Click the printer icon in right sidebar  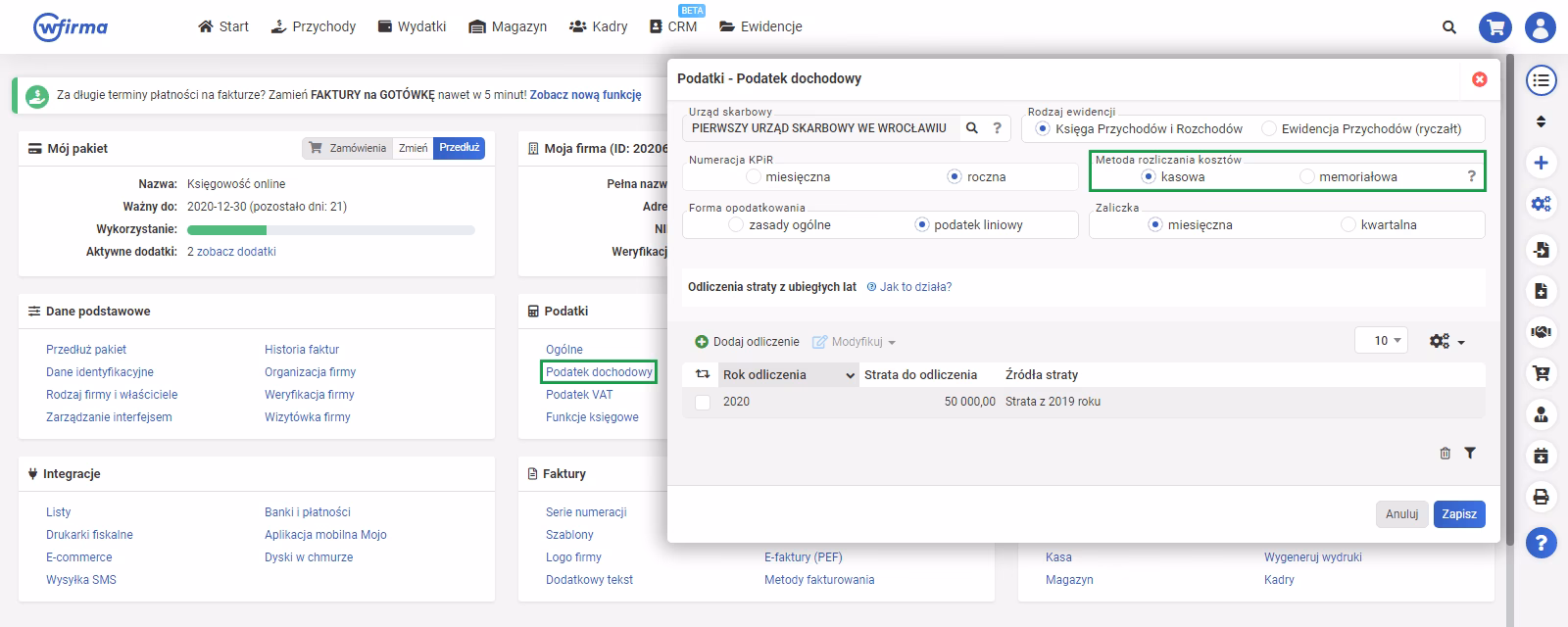click(1541, 497)
